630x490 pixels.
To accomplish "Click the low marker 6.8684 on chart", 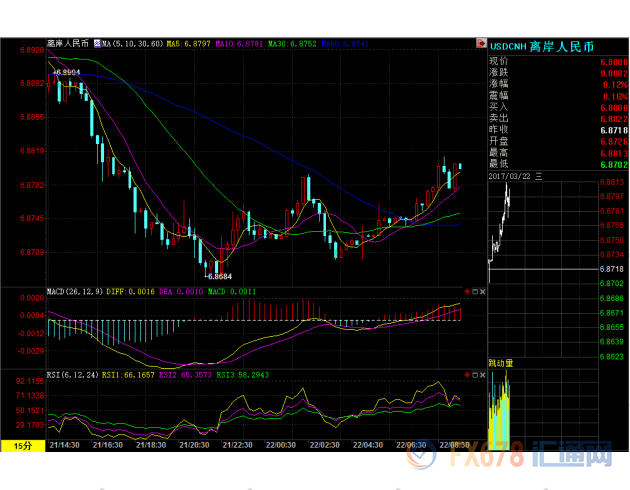I will (219, 276).
